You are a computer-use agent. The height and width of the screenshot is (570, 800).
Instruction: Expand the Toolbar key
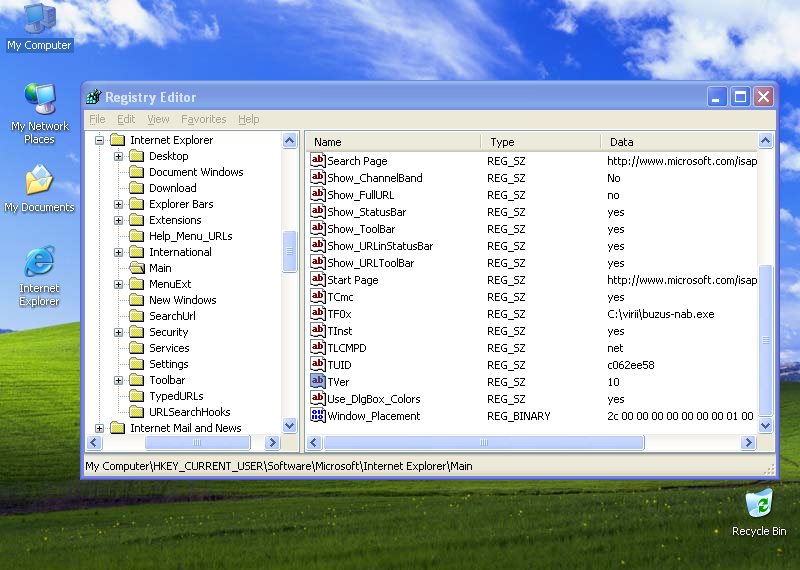pyautogui.click(x=118, y=380)
